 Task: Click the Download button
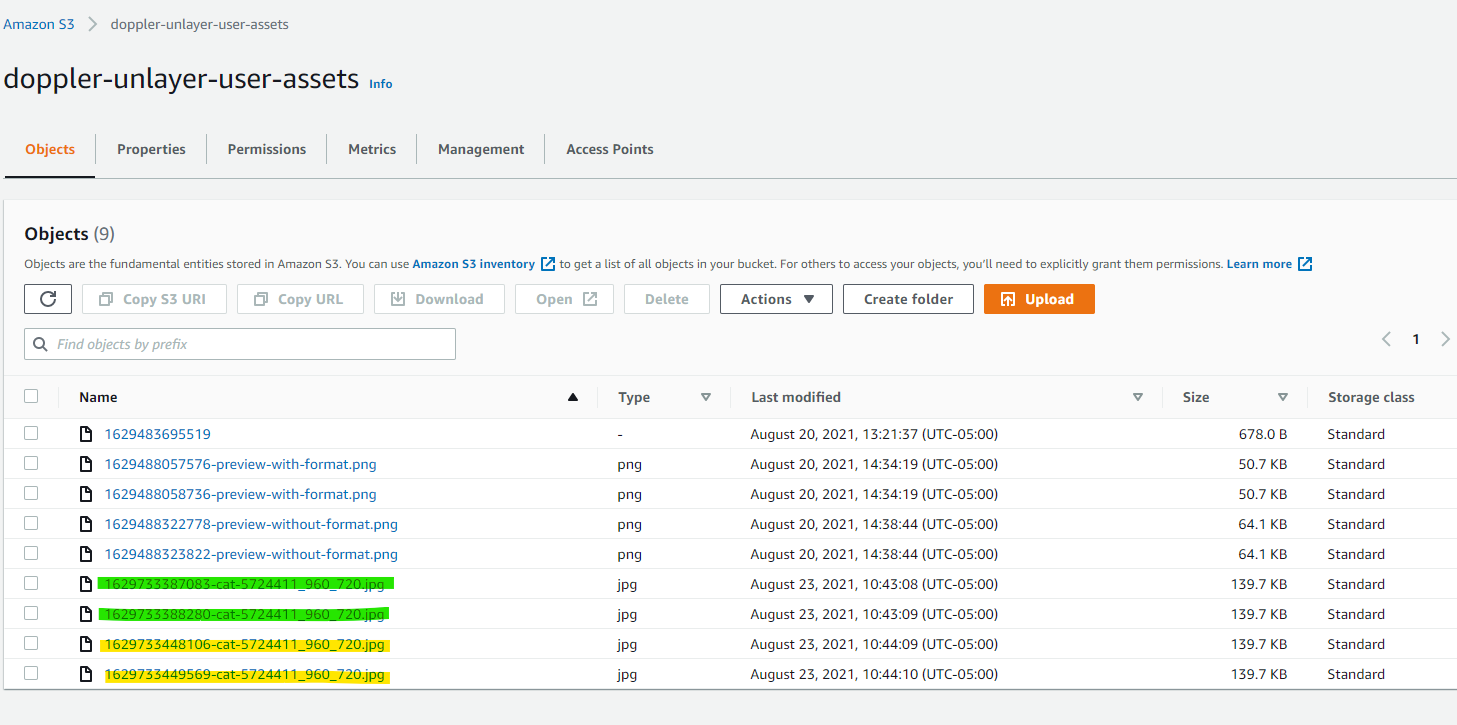[x=439, y=299]
